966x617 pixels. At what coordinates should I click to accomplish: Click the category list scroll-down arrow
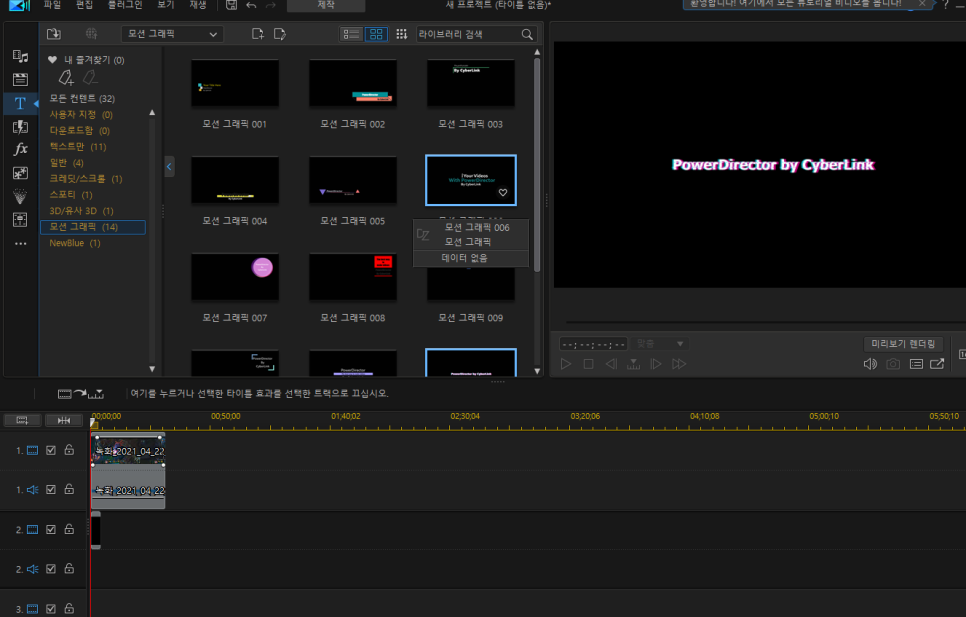(x=152, y=369)
